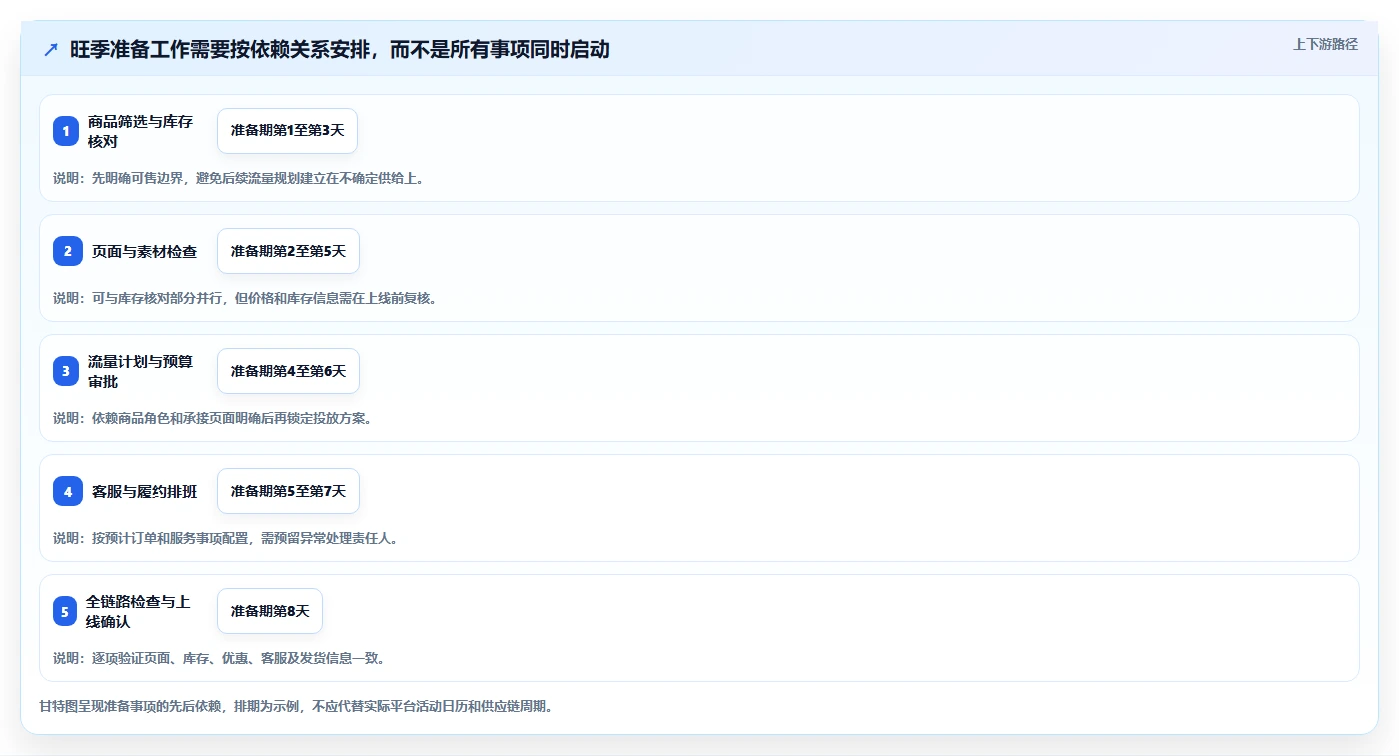Click the number 1 step badge
The height and width of the screenshot is (756, 1399).
[66, 131]
